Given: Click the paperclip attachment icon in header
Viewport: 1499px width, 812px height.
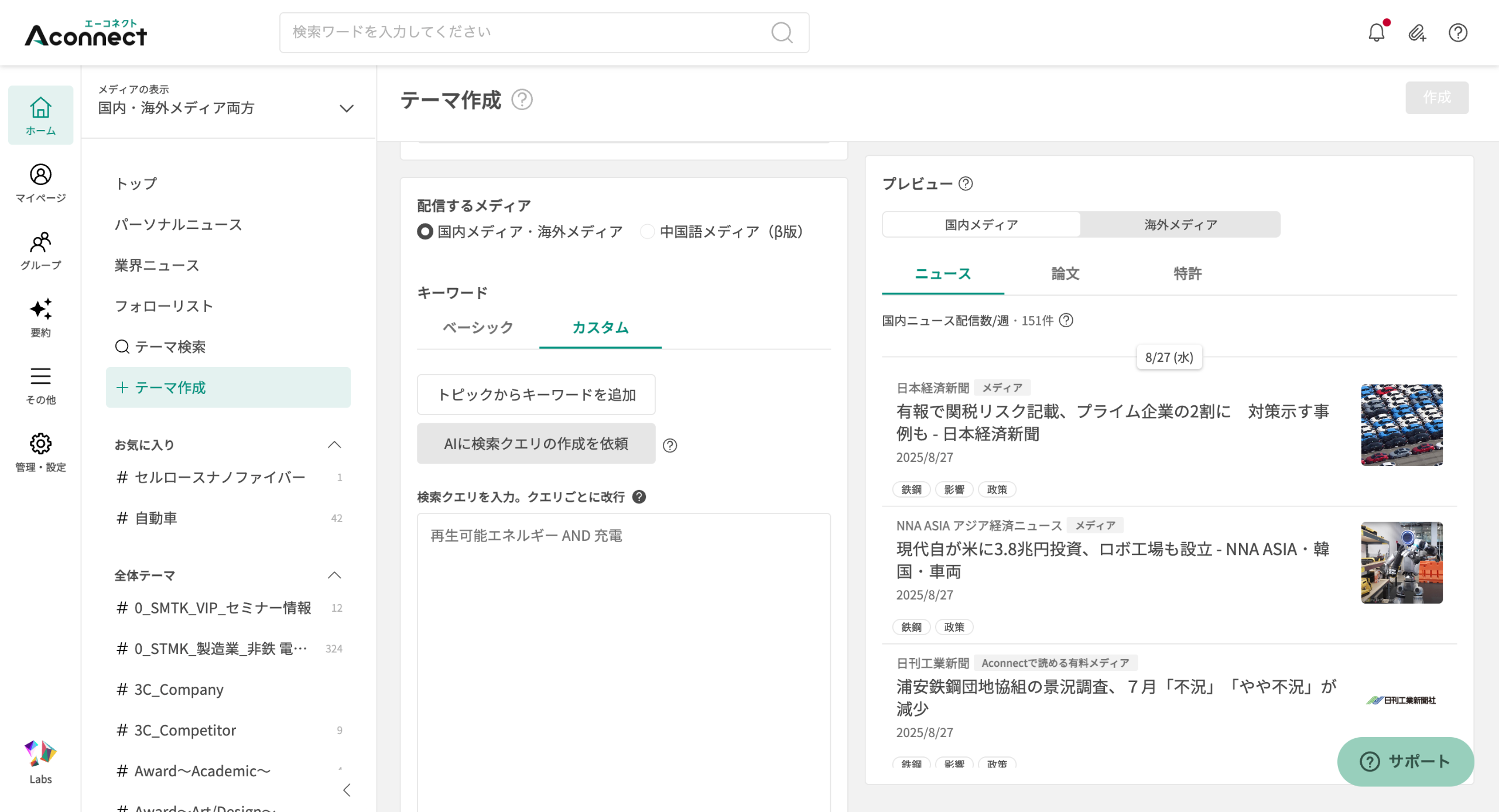Looking at the screenshot, I should coord(1417,33).
